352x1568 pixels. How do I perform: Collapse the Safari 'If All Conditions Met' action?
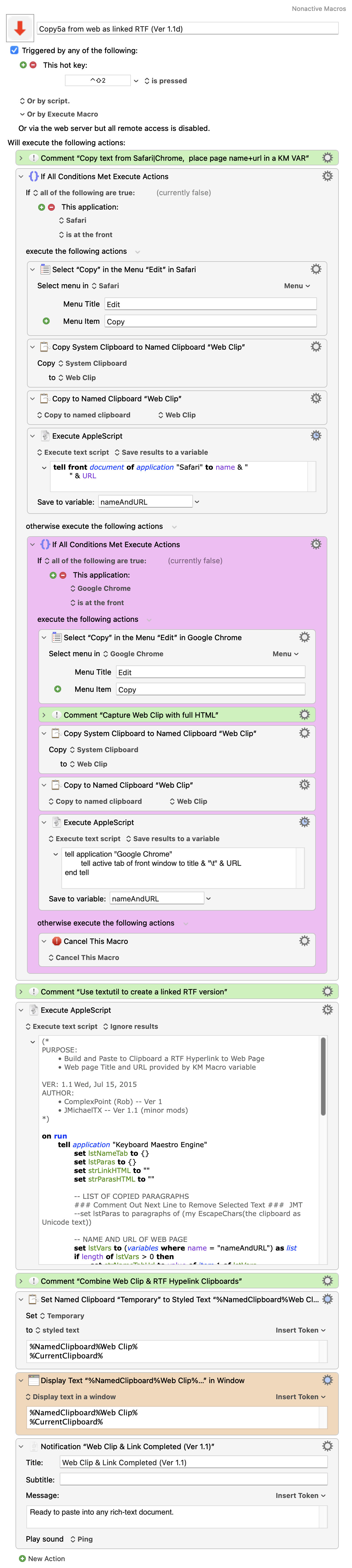[21, 177]
